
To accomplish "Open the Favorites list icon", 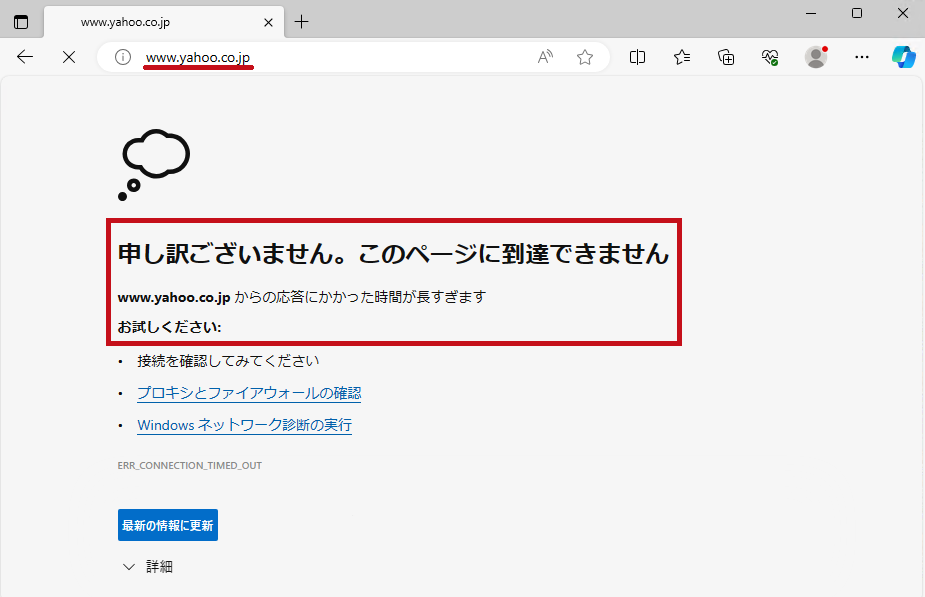I will (x=682, y=57).
